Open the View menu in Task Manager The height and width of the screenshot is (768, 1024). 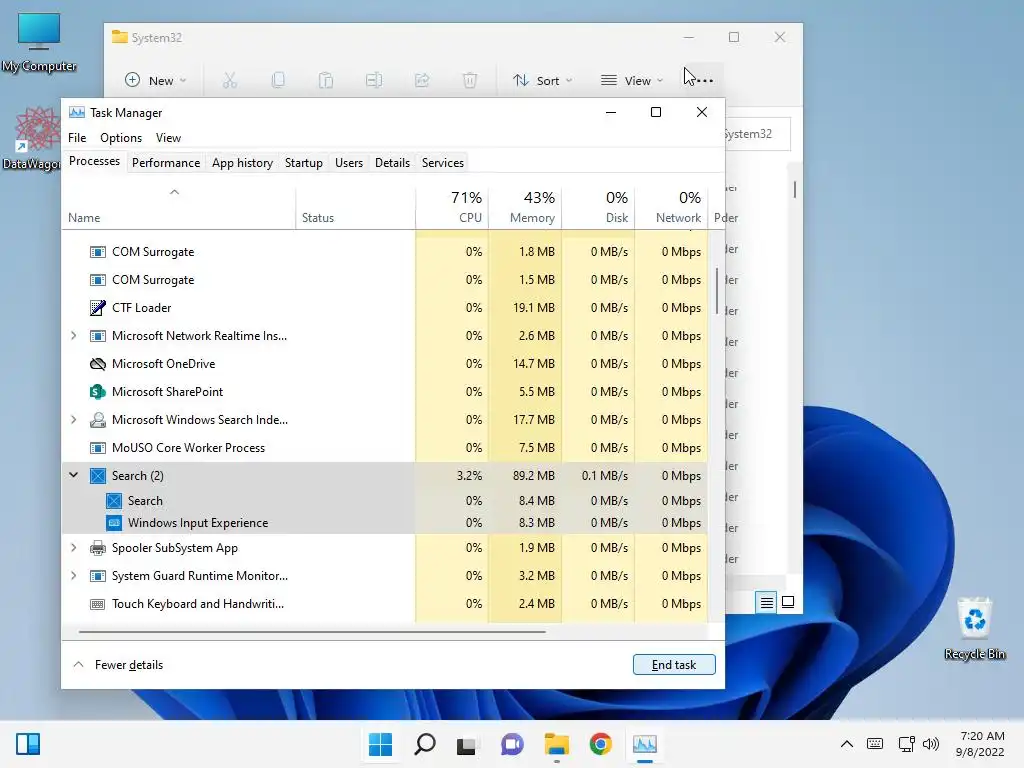pos(168,138)
